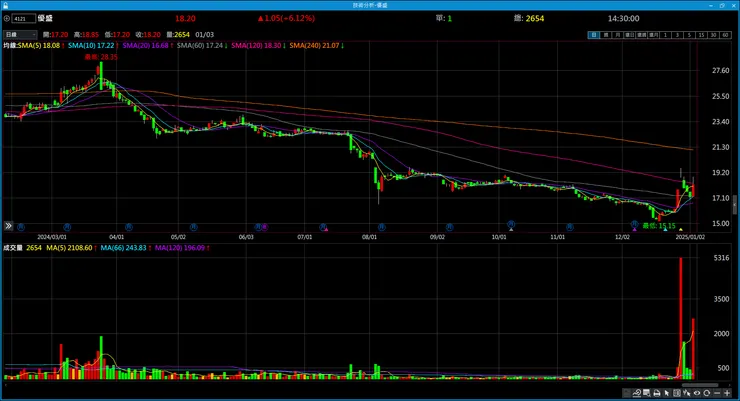Click the zoom-out minus icon
The width and height of the screenshot is (740, 401).
pyautogui.click(x=717, y=393)
